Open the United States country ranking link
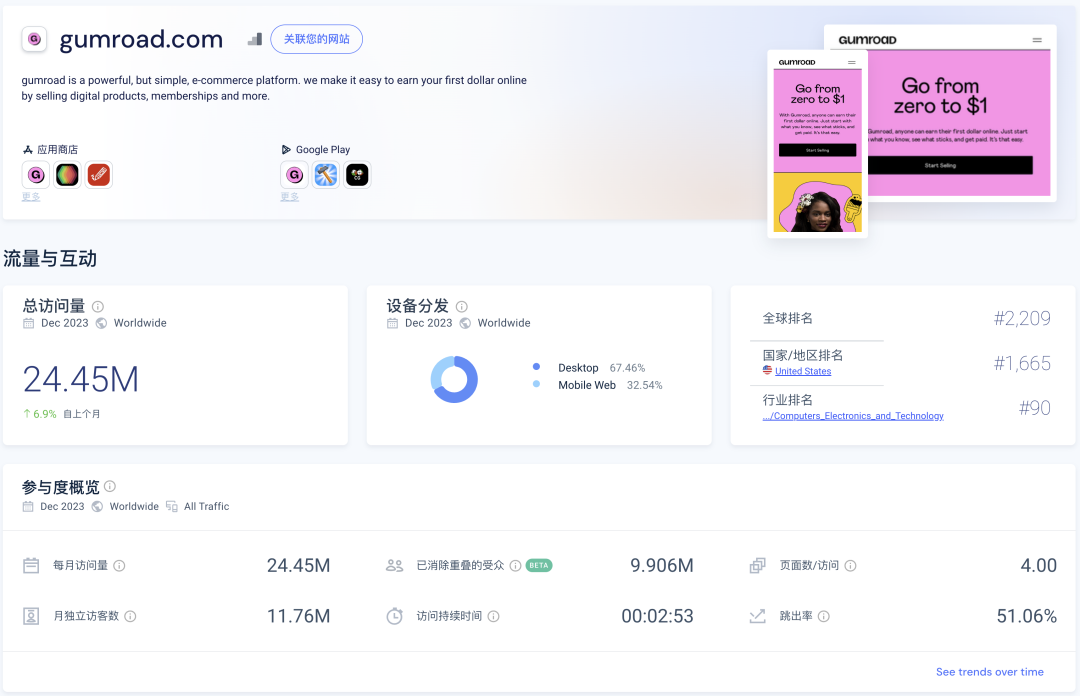 [802, 371]
